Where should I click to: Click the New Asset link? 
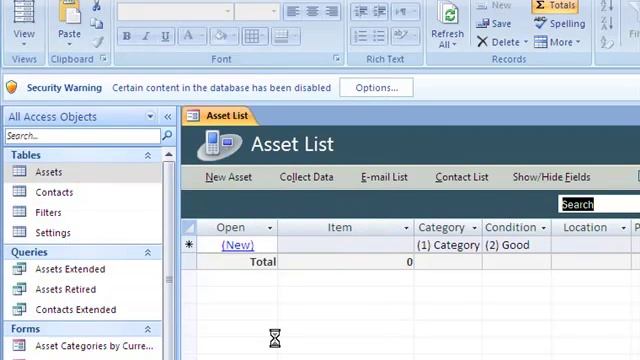pos(229,177)
